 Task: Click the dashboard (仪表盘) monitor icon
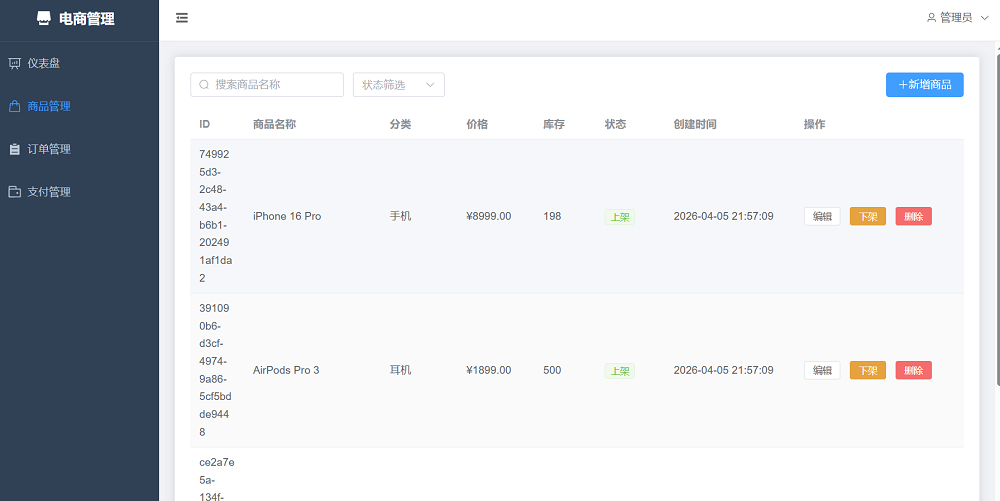[14, 63]
